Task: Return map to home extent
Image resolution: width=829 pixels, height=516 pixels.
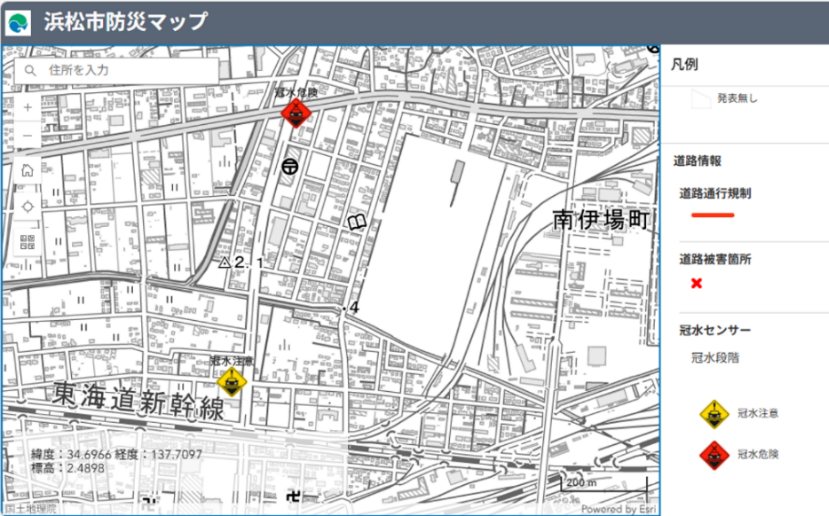Action: click(x=27, y=170)
